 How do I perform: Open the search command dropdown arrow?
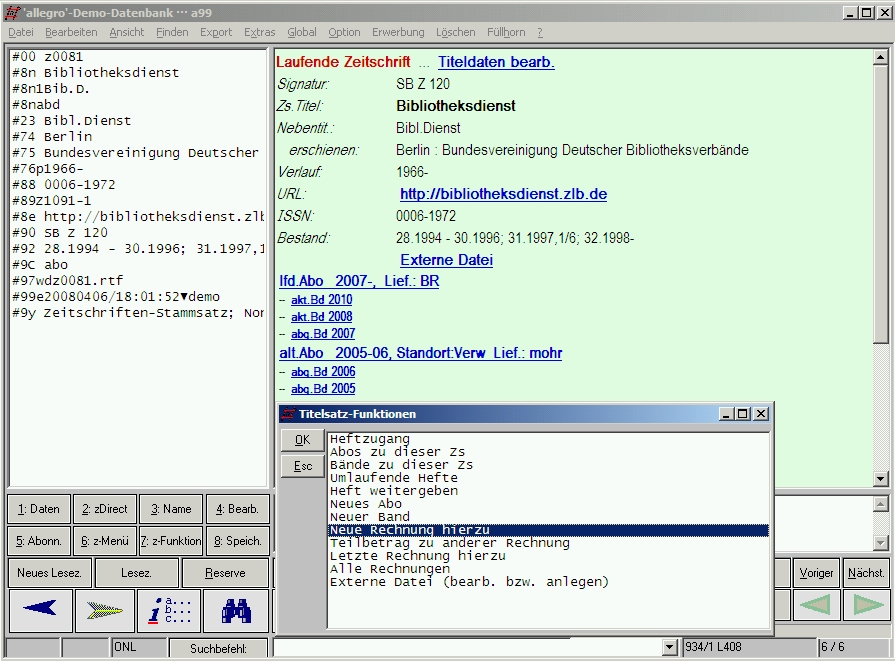[x=670, y=647]
